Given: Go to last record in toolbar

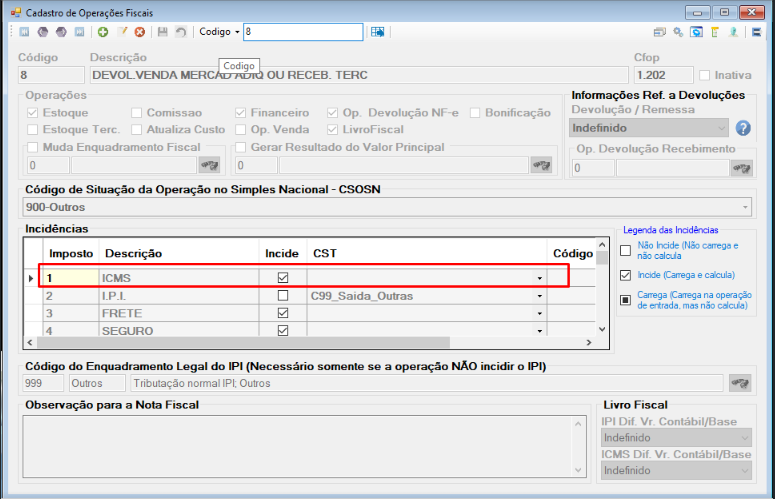Looking at the screenshot, I should 80,32.
